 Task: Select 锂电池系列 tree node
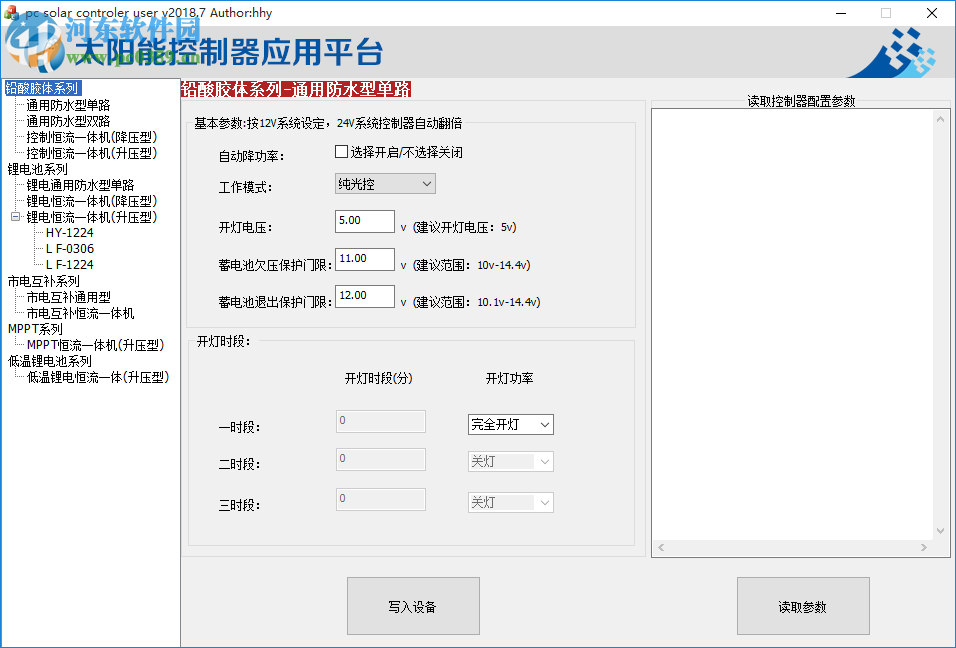[x=38, y=169]
